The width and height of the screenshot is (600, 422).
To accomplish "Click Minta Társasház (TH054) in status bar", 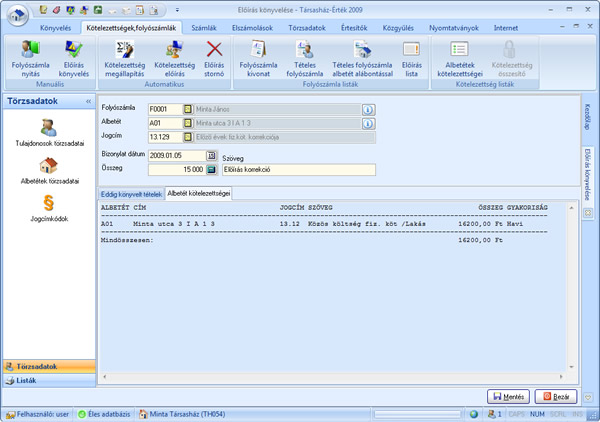I will click(x=182, y=414).
